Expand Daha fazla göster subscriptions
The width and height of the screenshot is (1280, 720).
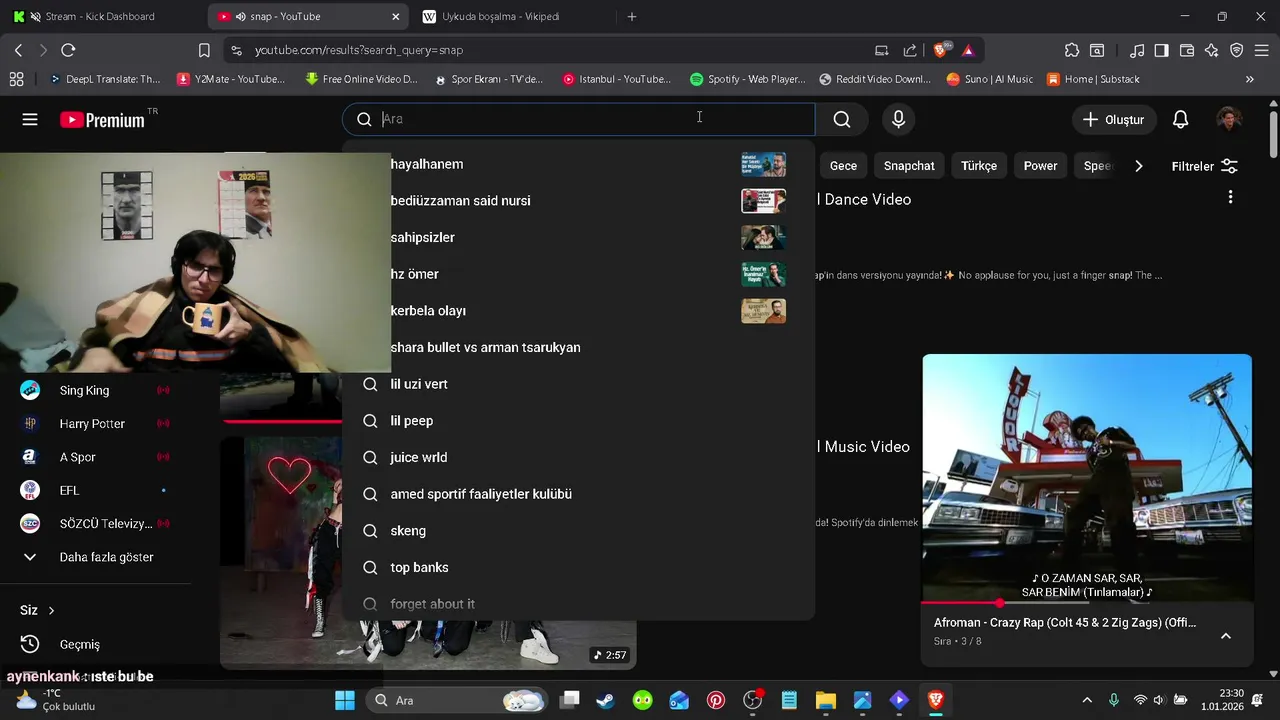pos(106,557)
